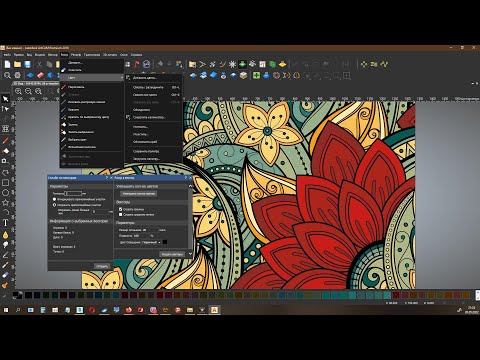Expand the highlighted 'Цвет' submenu arrow
This screenshot has width=480, height=360.
point(122,77)
